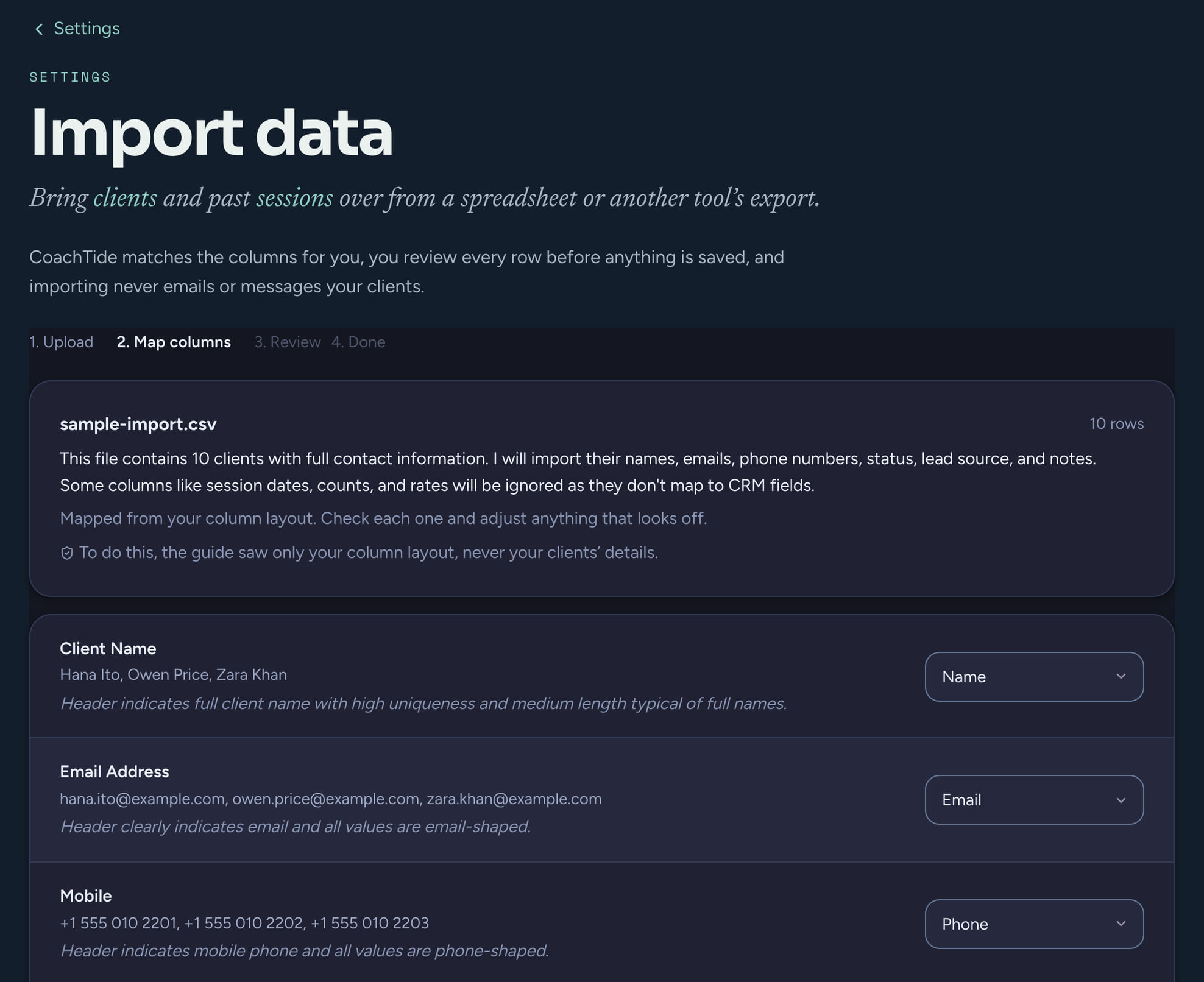The height and width of the screenshot is (982, 1204).
Task: Open the Email mapping dropdown for Email Address
Action: point(1034,800)
